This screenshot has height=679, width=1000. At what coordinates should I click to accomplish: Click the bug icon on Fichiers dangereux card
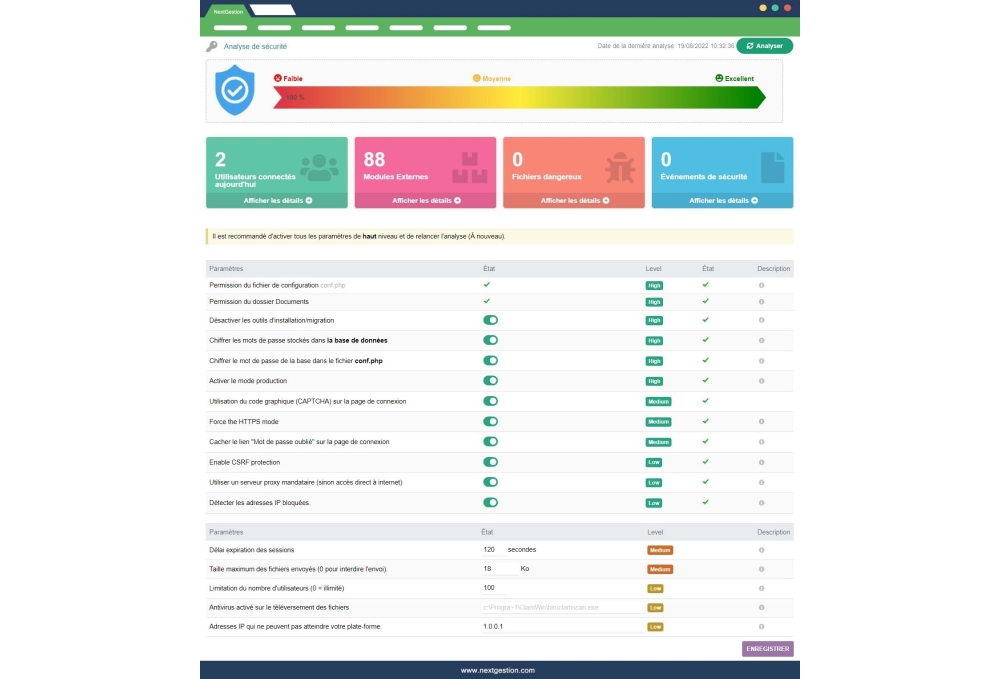pyautogui.click(x=615, y=167)
